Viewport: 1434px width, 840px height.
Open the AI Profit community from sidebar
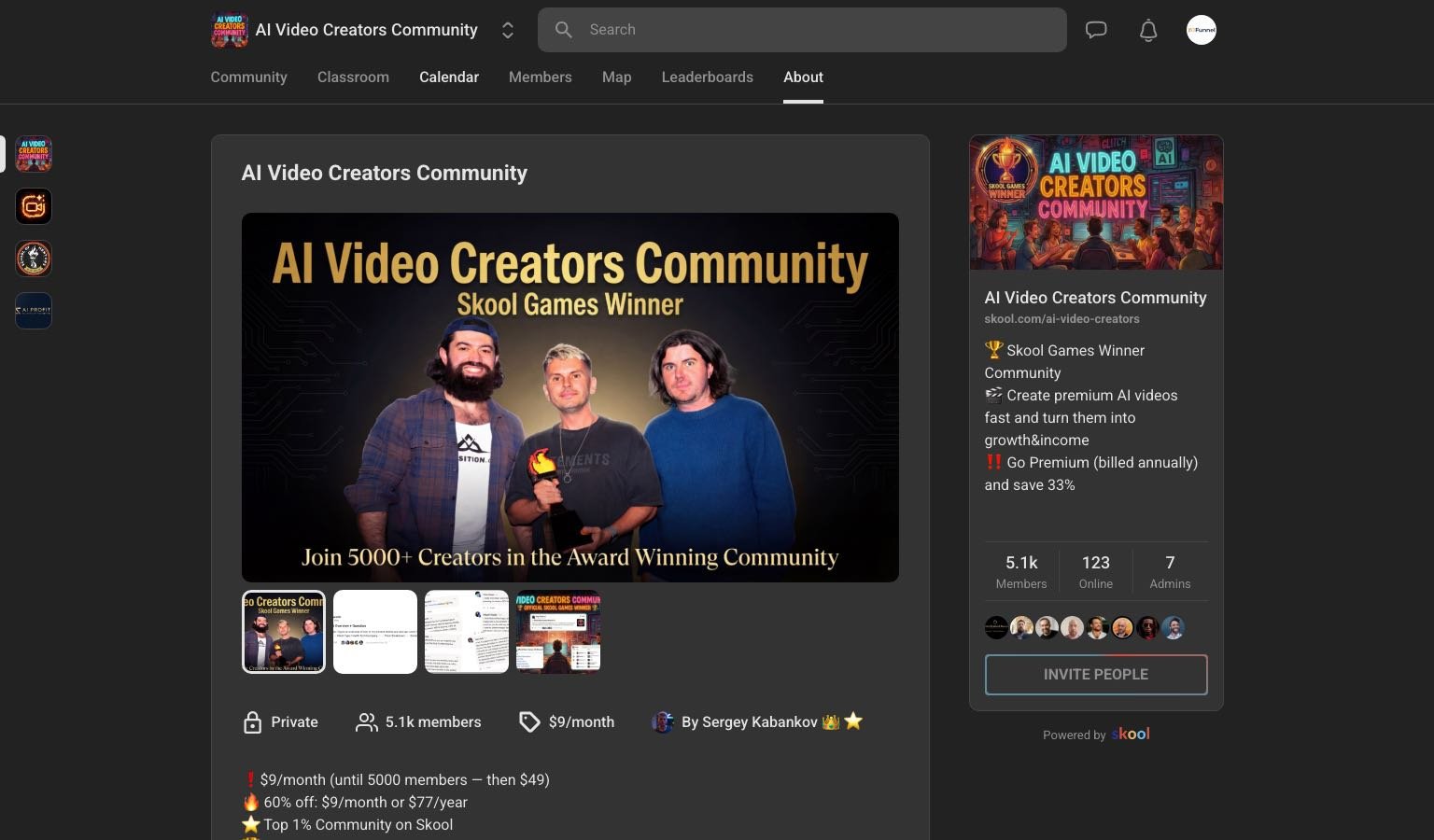tap(33, 310)
